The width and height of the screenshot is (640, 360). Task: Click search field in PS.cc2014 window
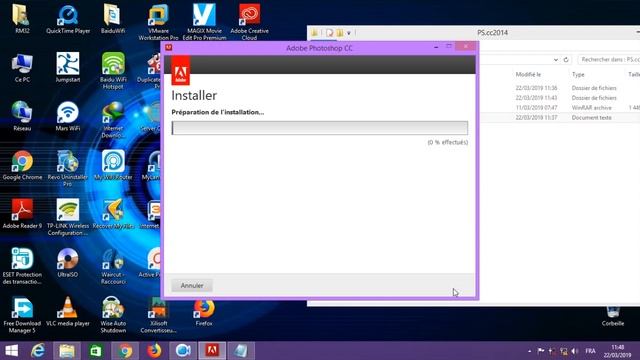(x=609, y=60)
